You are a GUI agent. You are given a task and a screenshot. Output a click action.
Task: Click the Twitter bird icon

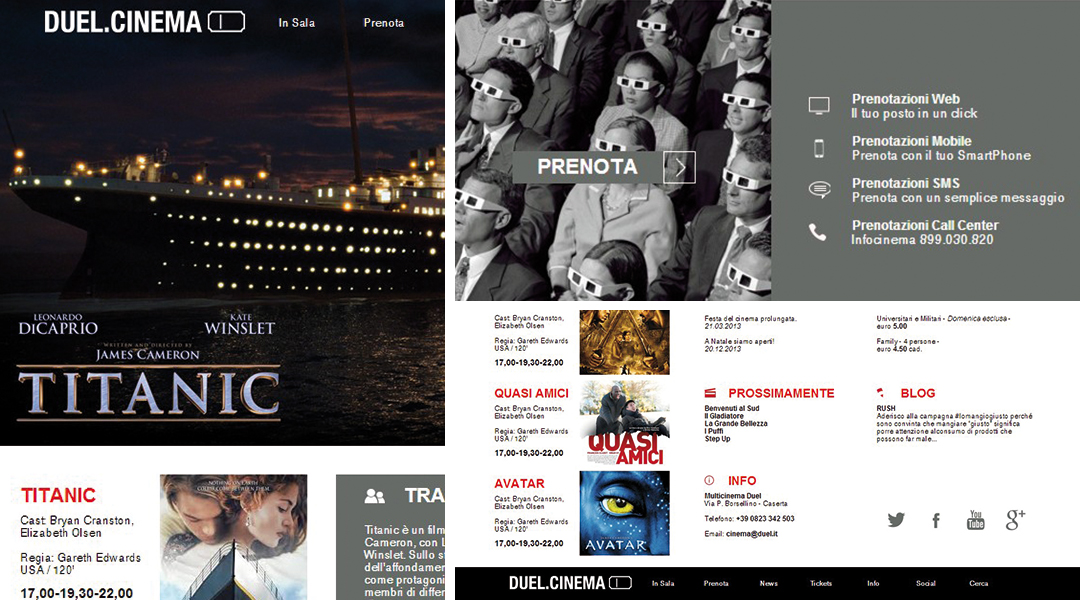(896, 520)
